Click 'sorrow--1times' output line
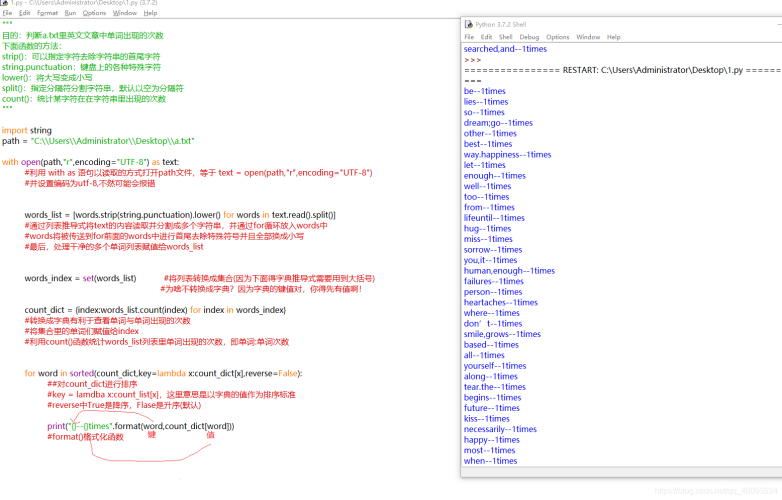 pyautogui.click(x=493, y=250)
